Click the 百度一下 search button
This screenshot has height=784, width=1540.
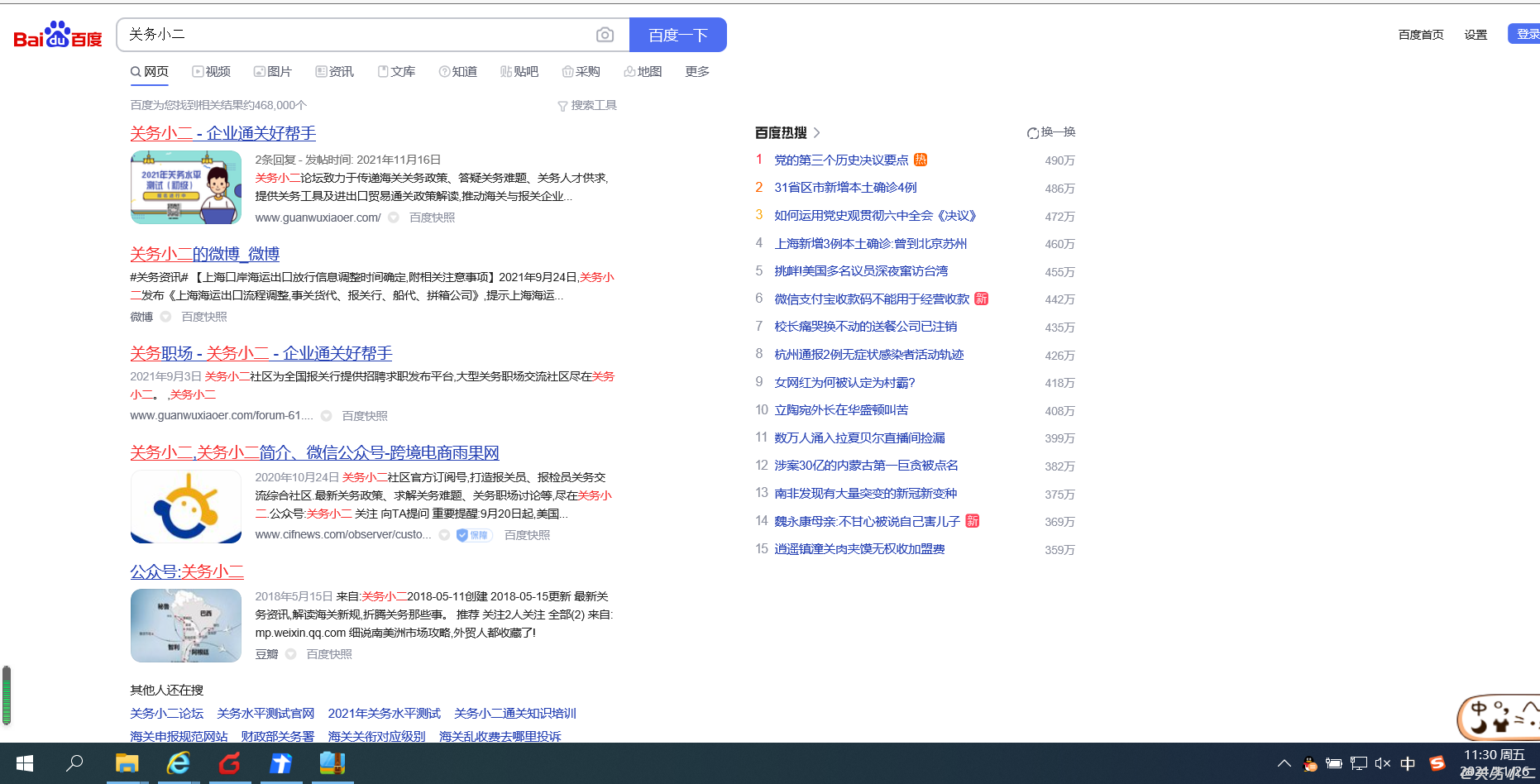(x=678, y=35)
